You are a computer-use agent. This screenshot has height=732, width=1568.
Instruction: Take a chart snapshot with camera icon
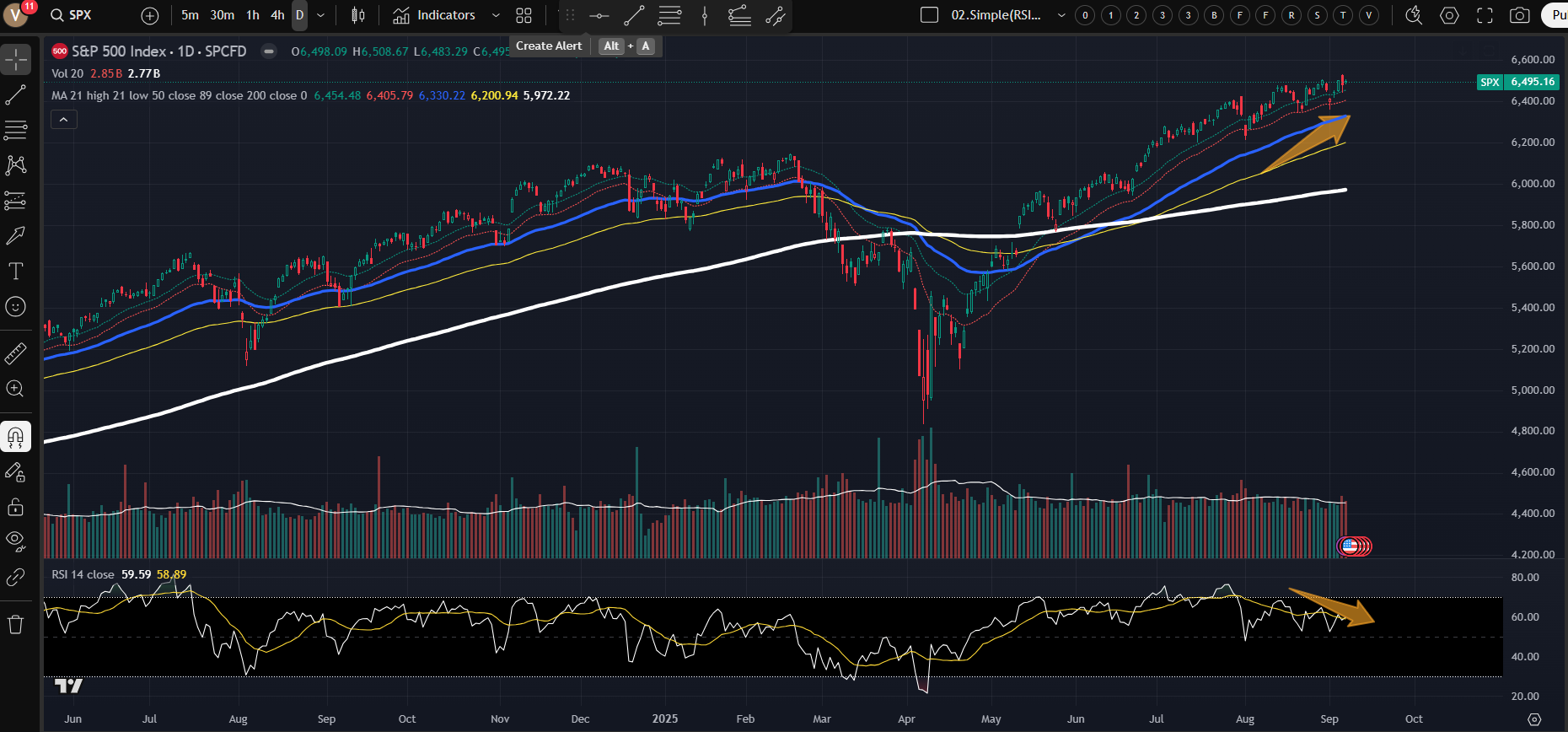(1519, 15)
